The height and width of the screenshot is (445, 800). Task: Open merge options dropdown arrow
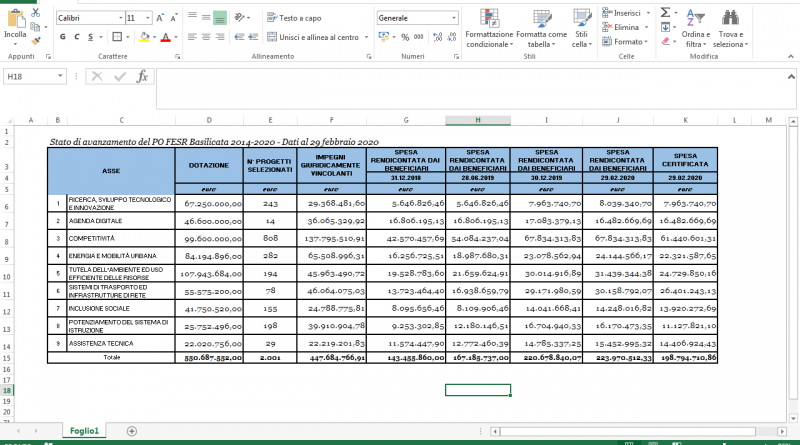[x=366, y=37]
